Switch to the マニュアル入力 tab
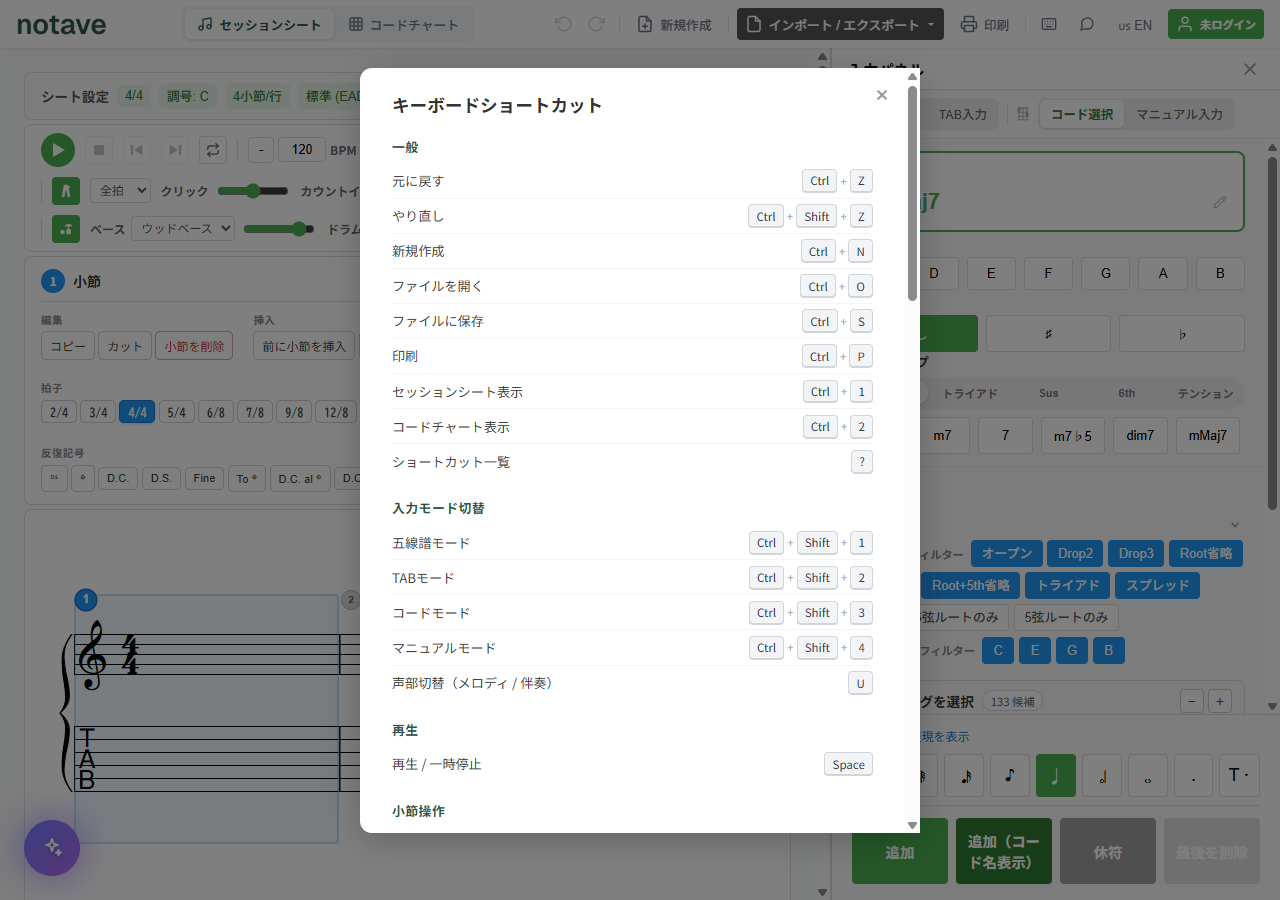 [x=1179, y=114]
